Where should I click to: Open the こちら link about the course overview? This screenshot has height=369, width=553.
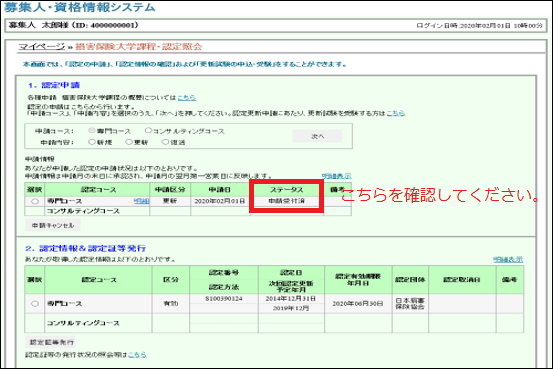coord(187,98)
